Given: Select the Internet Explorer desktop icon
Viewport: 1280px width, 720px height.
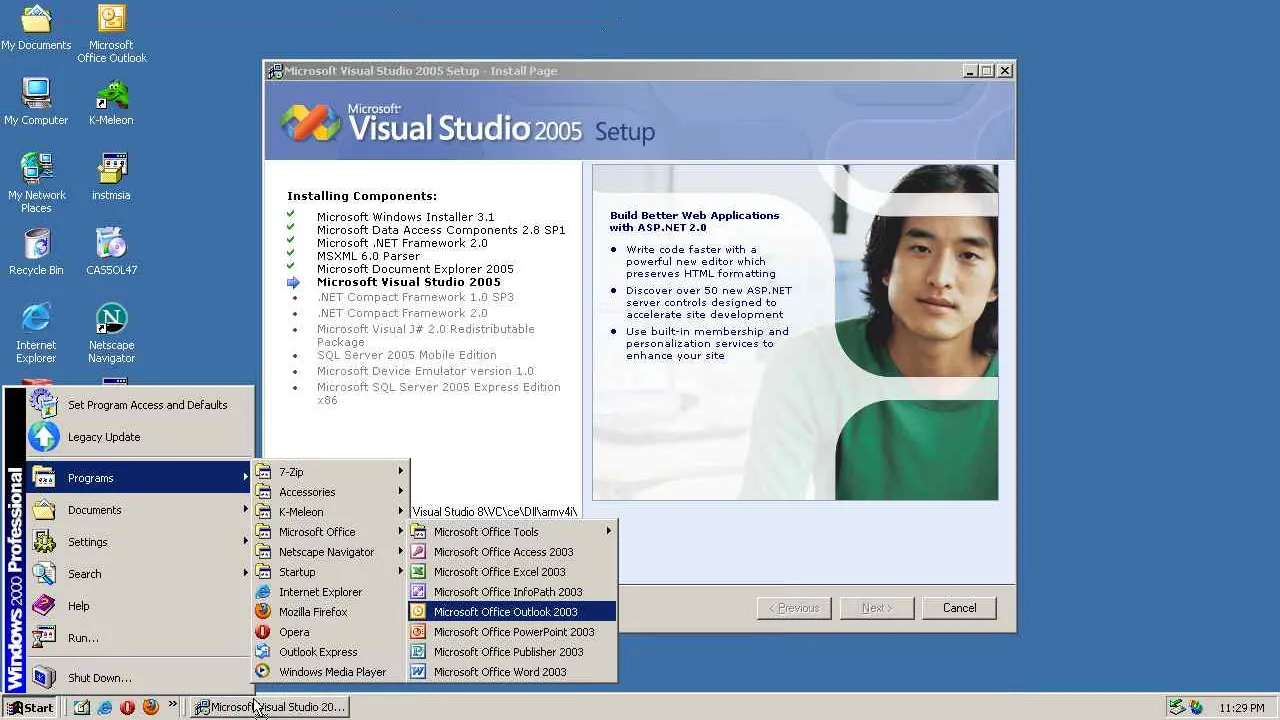Looking at the screenshot, I should tap(36, 333).
